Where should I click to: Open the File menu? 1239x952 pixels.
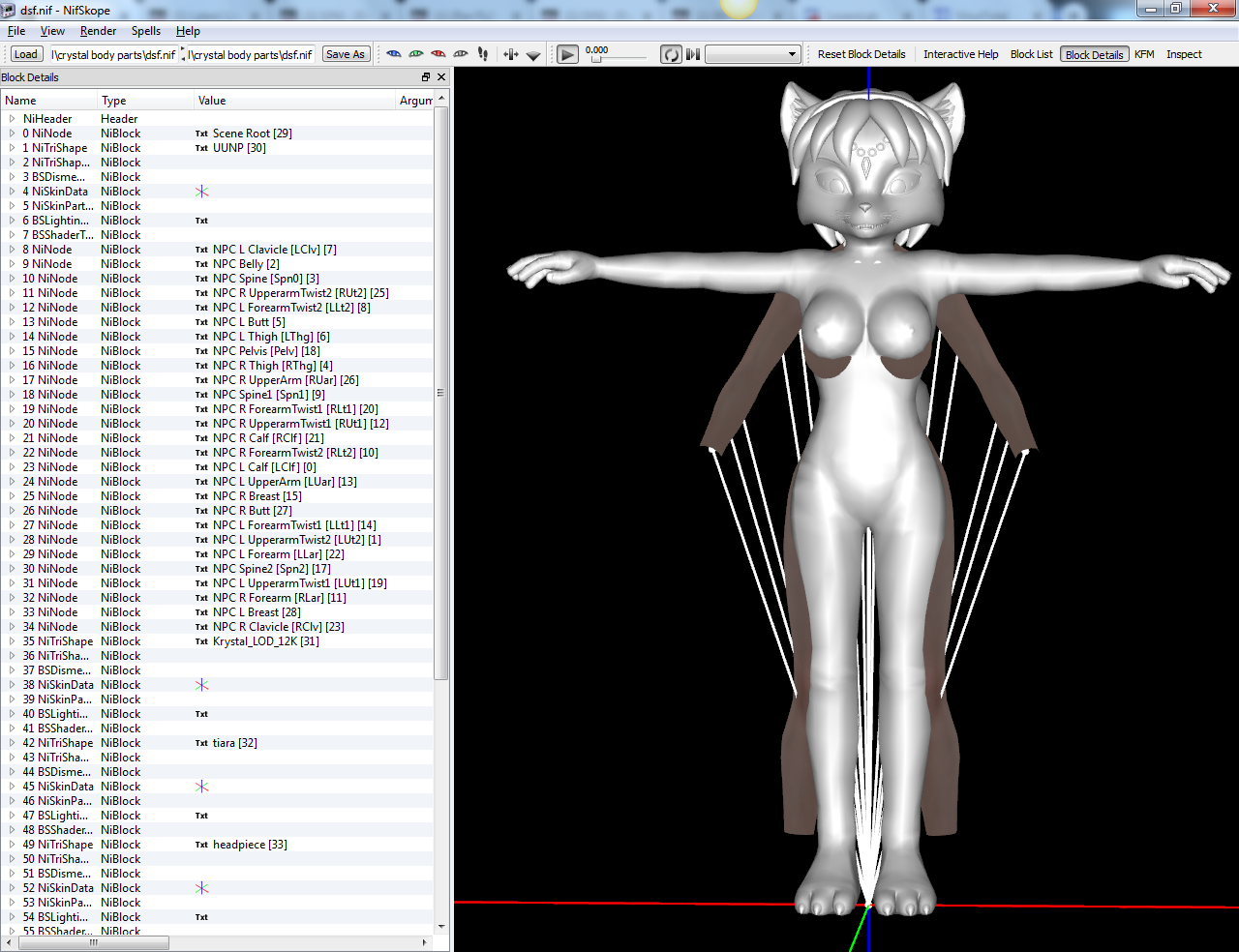(x=16, y=31)
